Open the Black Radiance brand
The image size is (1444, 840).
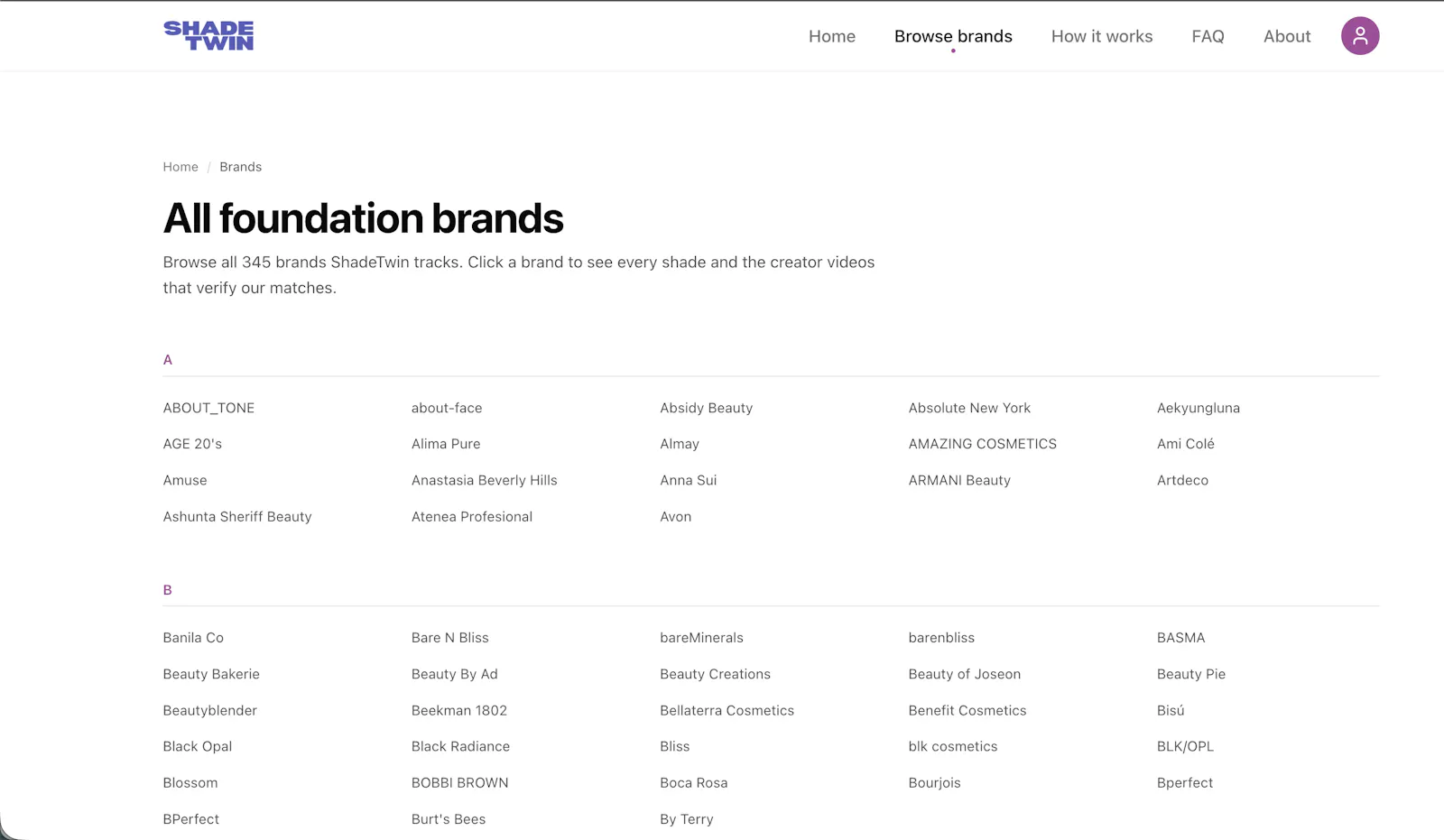tap(460, 746)
